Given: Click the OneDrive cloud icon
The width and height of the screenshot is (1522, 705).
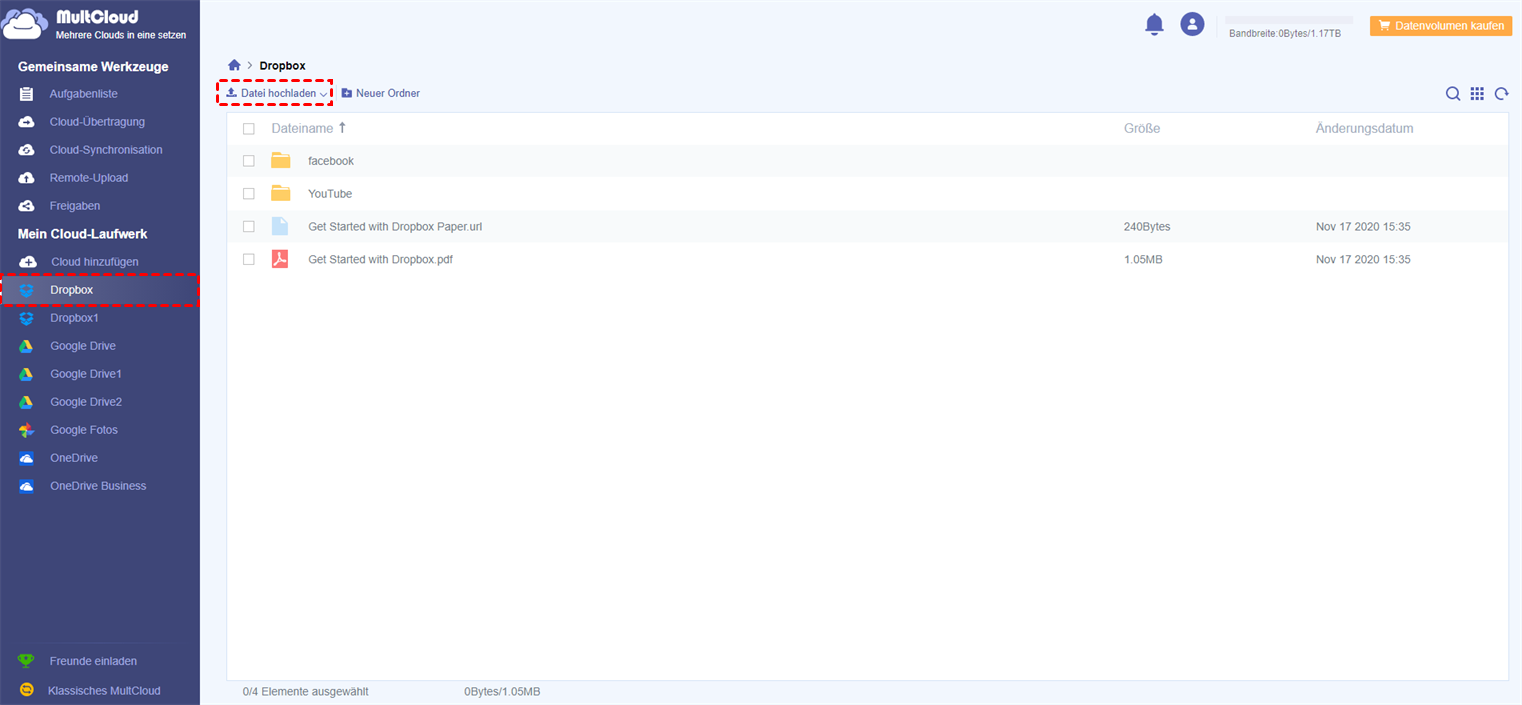Looking at the screenshot, I should [27, 458].
